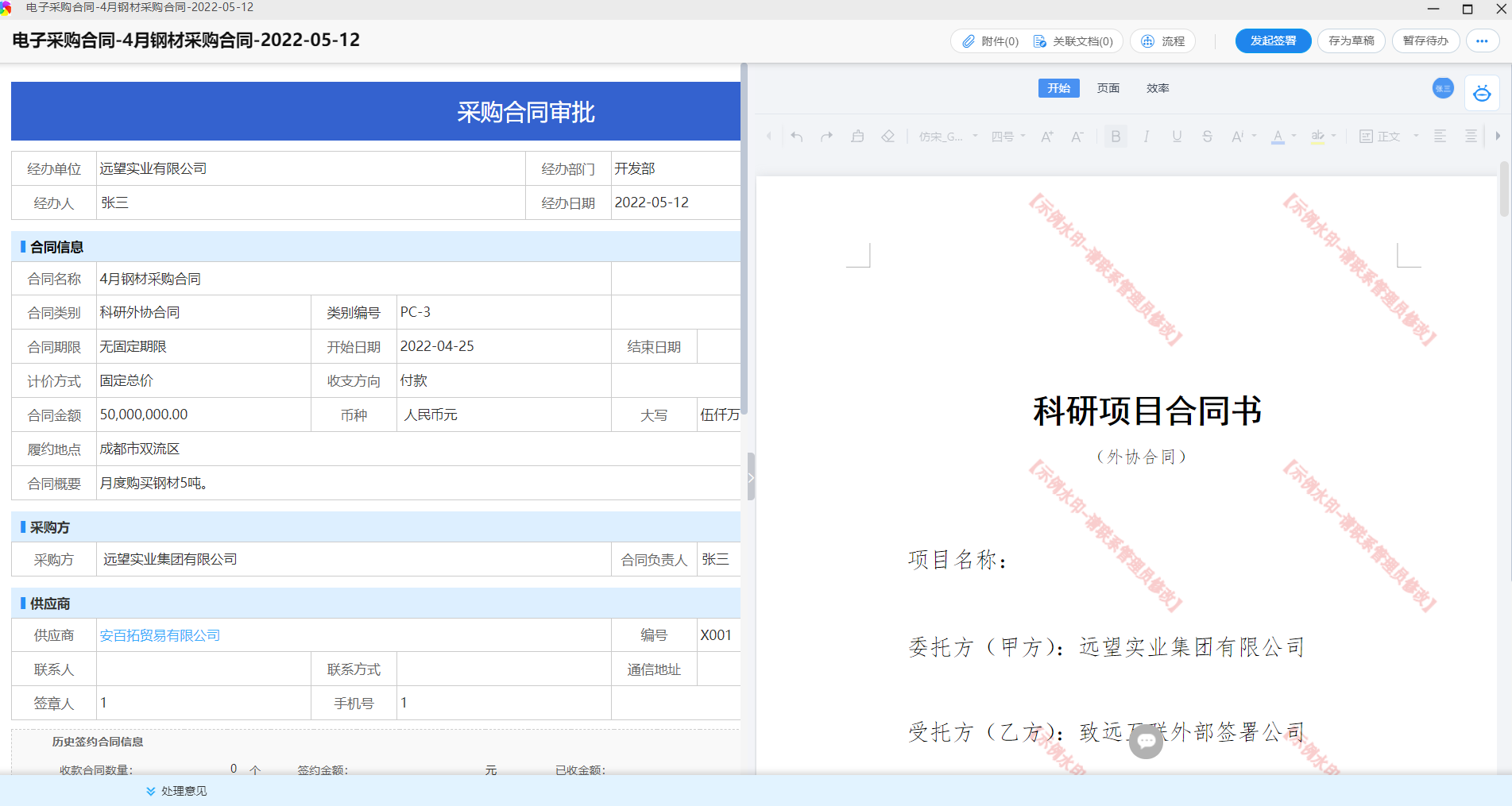This screenshot has width=1512, height=806.
Task: Toggle strikethrough formatting
Action: 1207,137
